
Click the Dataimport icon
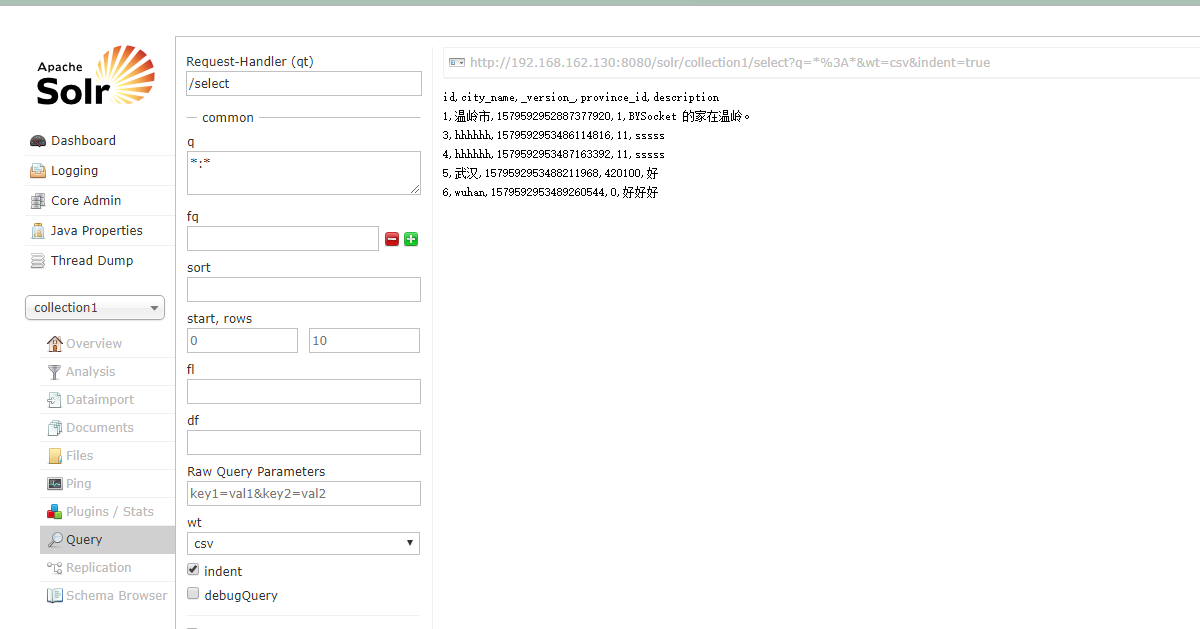click(55, 400)
